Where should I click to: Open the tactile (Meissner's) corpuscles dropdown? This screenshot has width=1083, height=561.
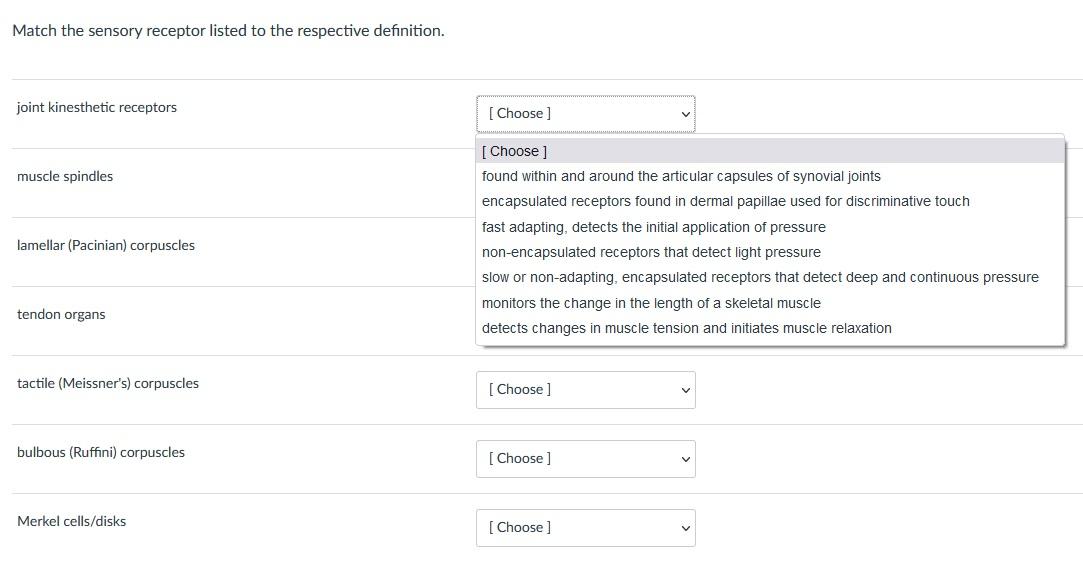coord(585,390)
